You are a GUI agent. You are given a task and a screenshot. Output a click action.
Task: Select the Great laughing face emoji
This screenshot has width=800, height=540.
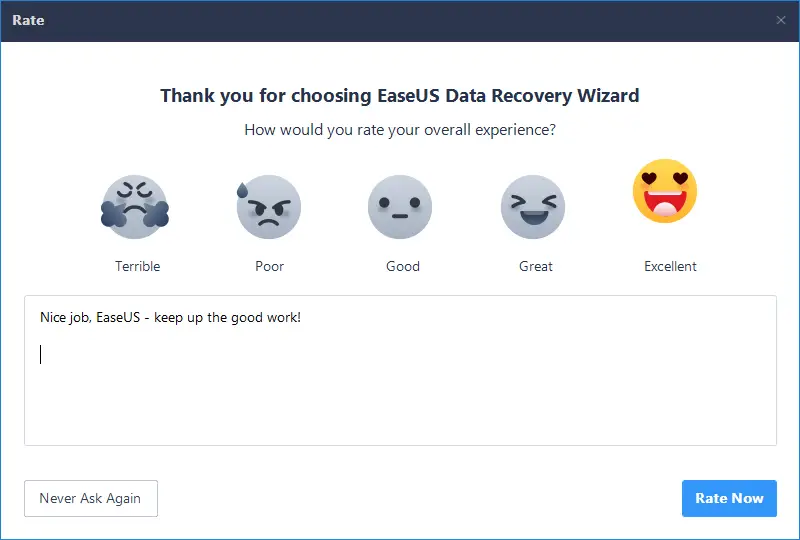[533, 207]
